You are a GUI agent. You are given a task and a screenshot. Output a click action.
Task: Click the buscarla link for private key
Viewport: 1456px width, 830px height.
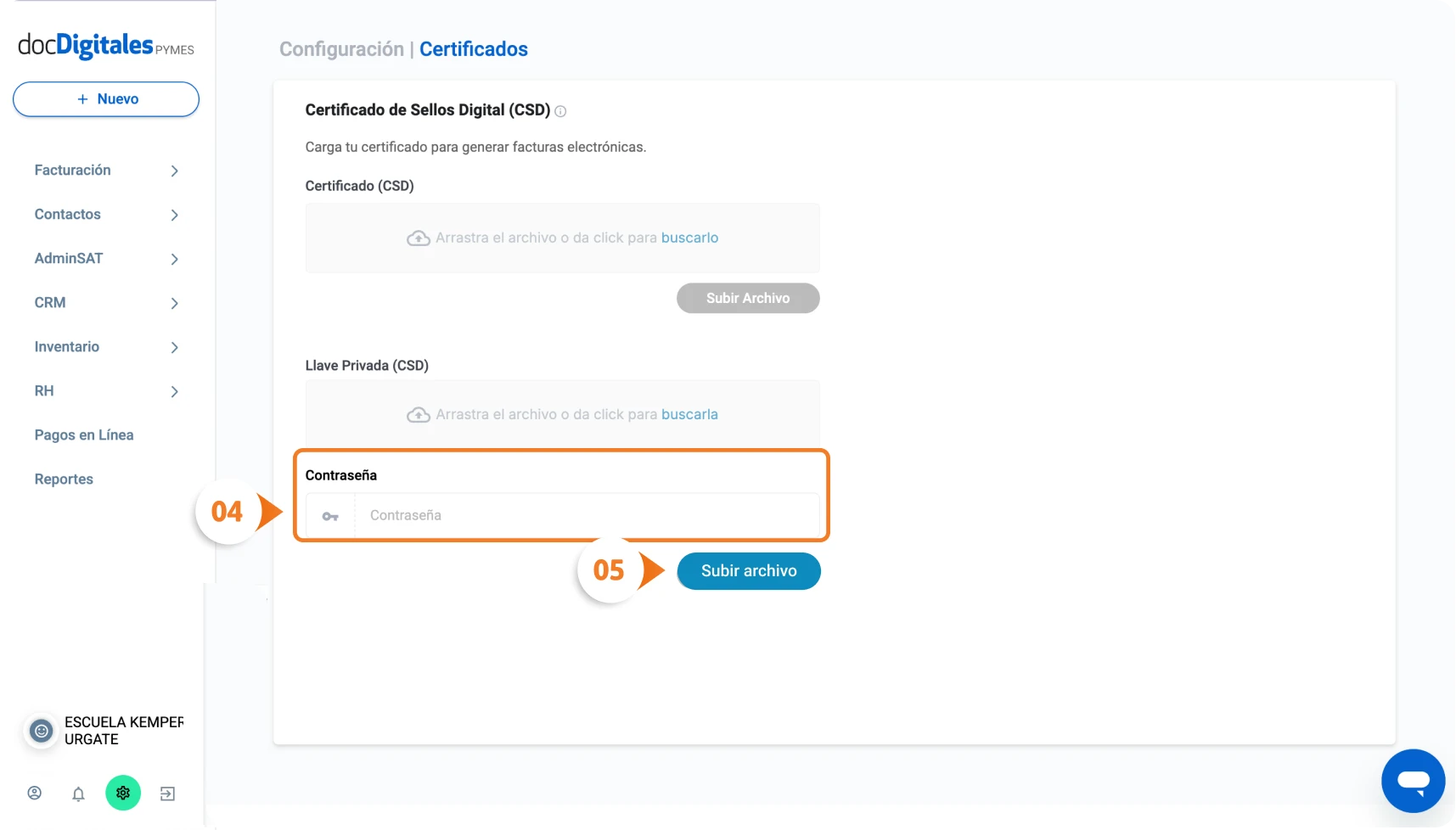(689, 414)
